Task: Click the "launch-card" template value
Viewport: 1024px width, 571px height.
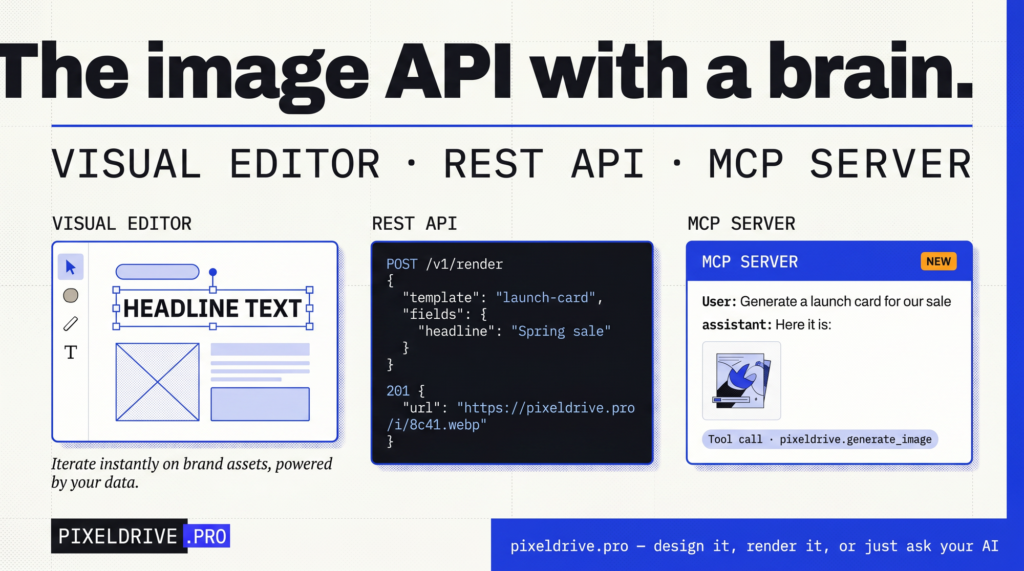Action: point(545,297)
